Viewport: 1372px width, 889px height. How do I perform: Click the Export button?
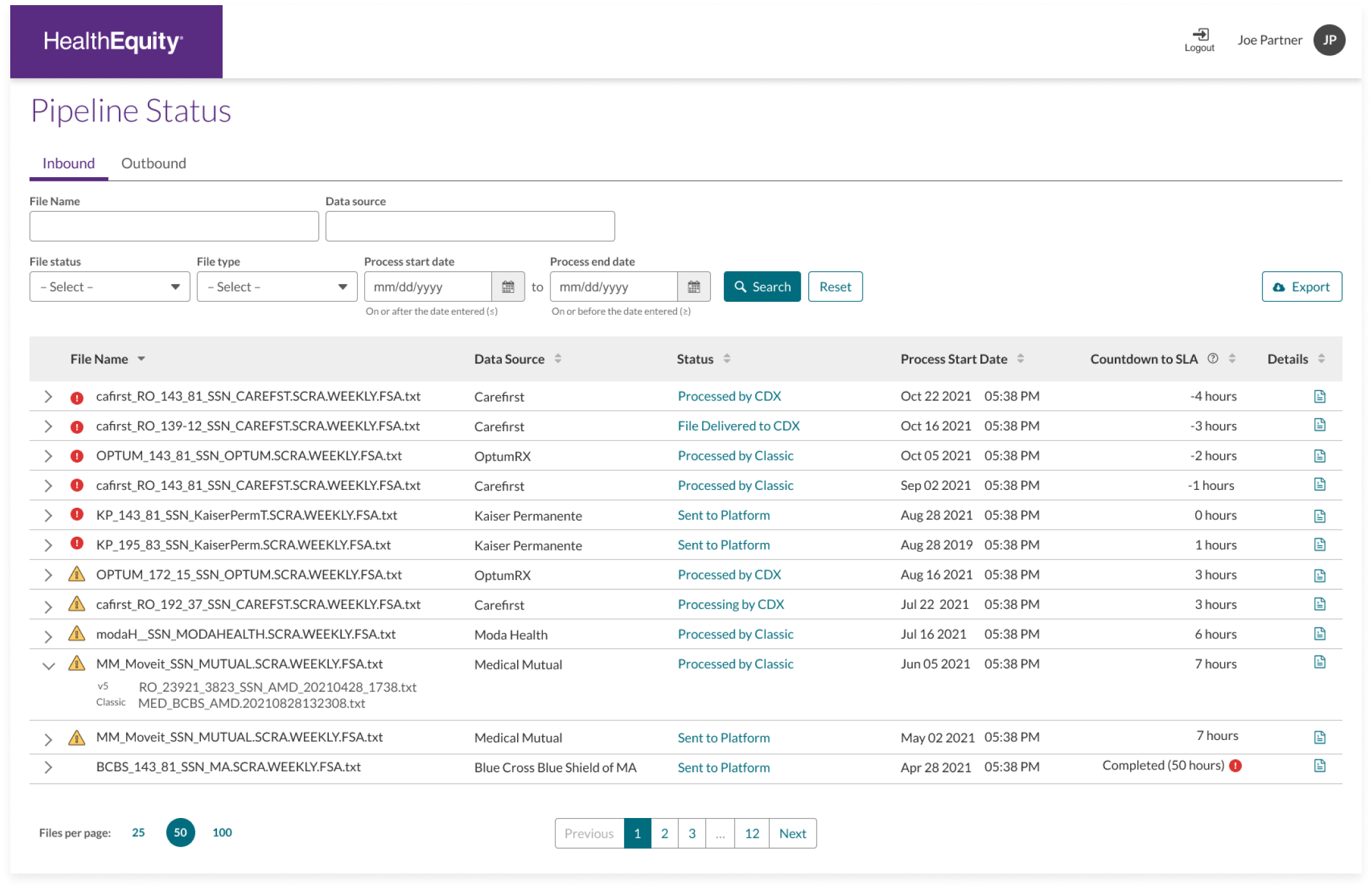click(x=1302, y=287)
